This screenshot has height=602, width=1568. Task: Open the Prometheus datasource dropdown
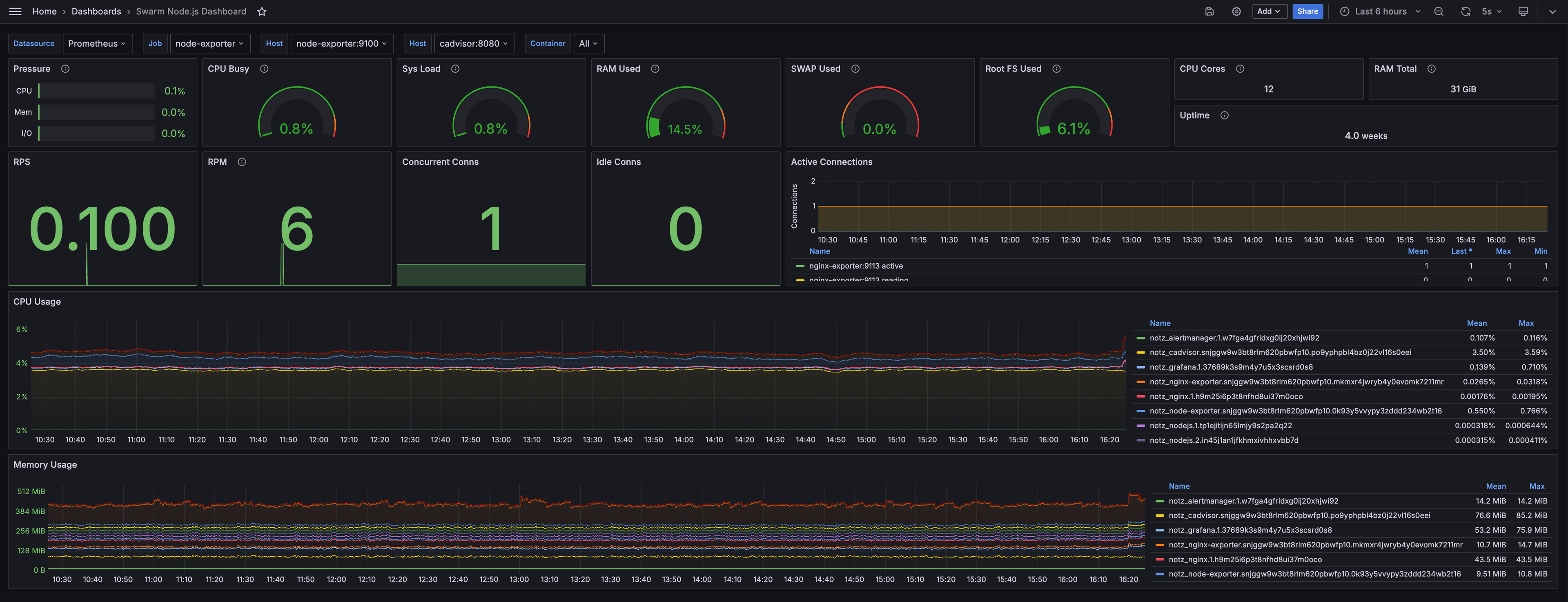coord(98,43)
